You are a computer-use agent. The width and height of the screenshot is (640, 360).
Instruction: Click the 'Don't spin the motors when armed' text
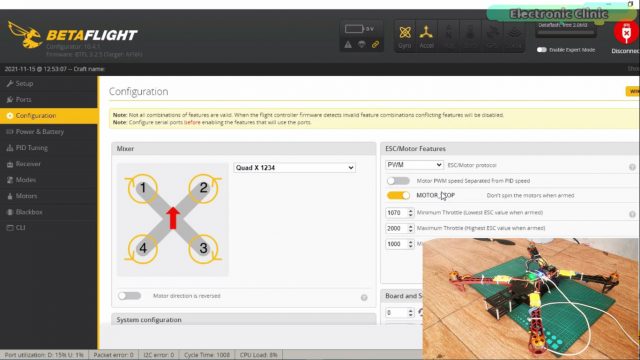(x=530, y=196)
